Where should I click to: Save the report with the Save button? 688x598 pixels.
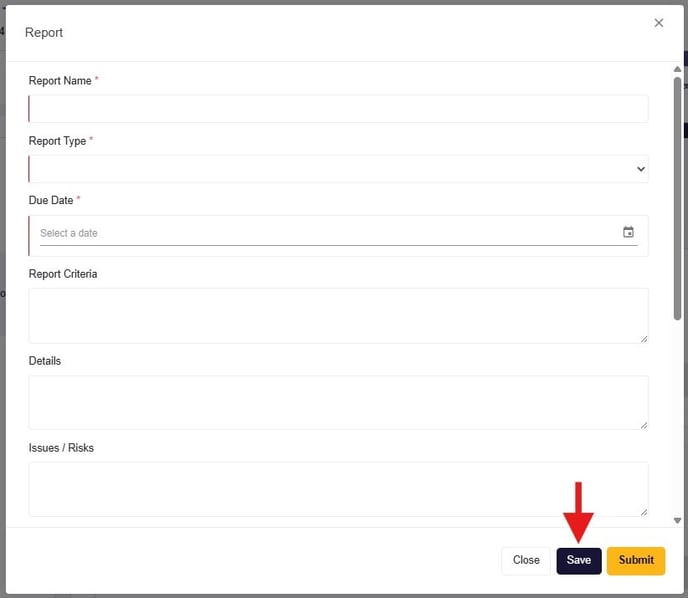(x=579, y=560)
